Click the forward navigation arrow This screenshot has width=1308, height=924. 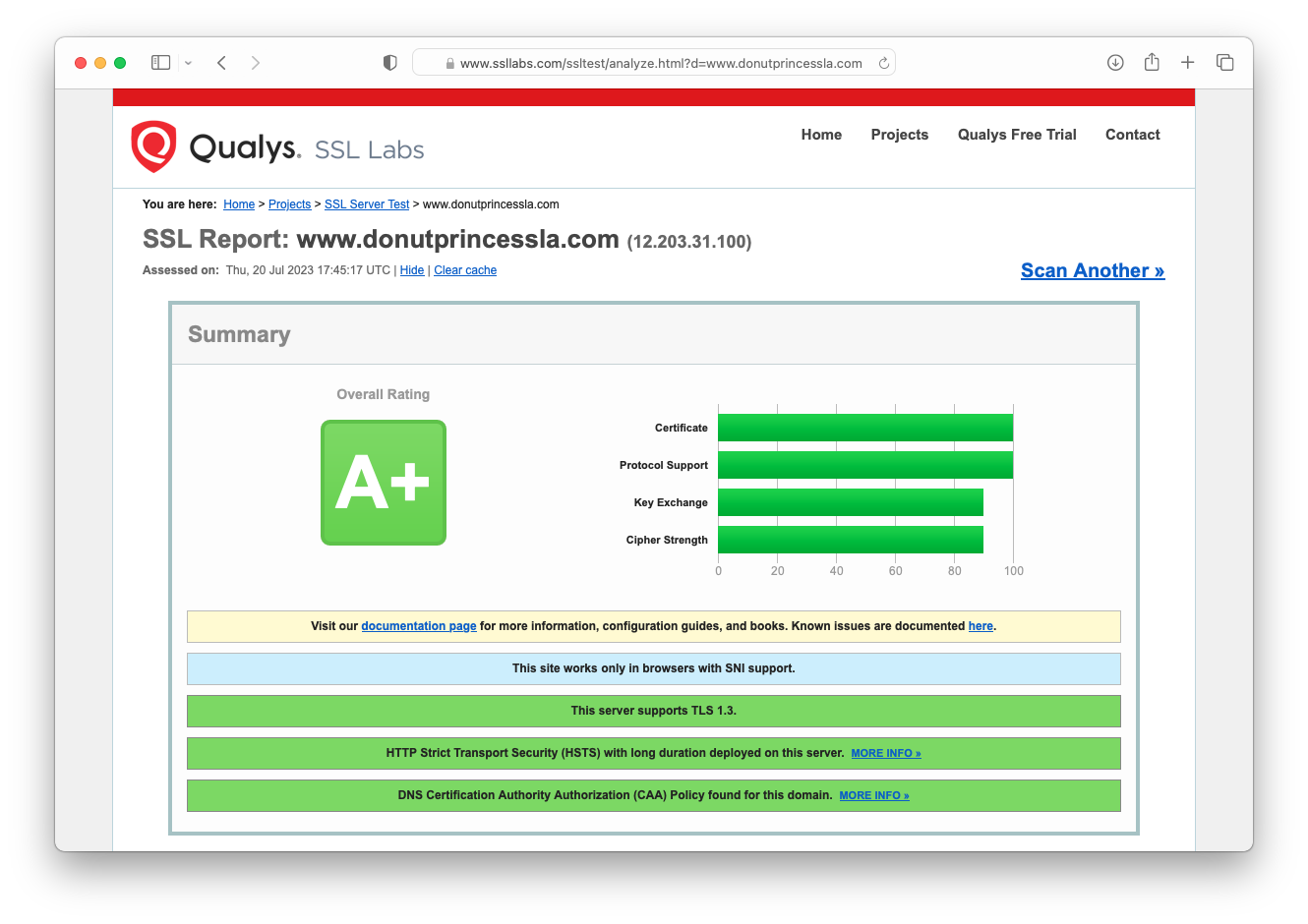[x=256, y=63]
